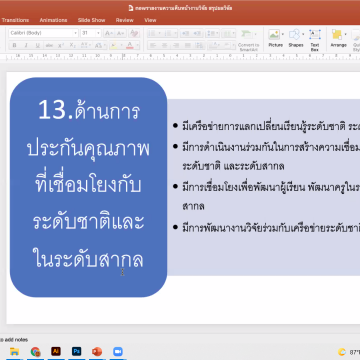Open the font color dropdown arrow
The height and width of the screenshot is (360, 360).
point(137,45)
